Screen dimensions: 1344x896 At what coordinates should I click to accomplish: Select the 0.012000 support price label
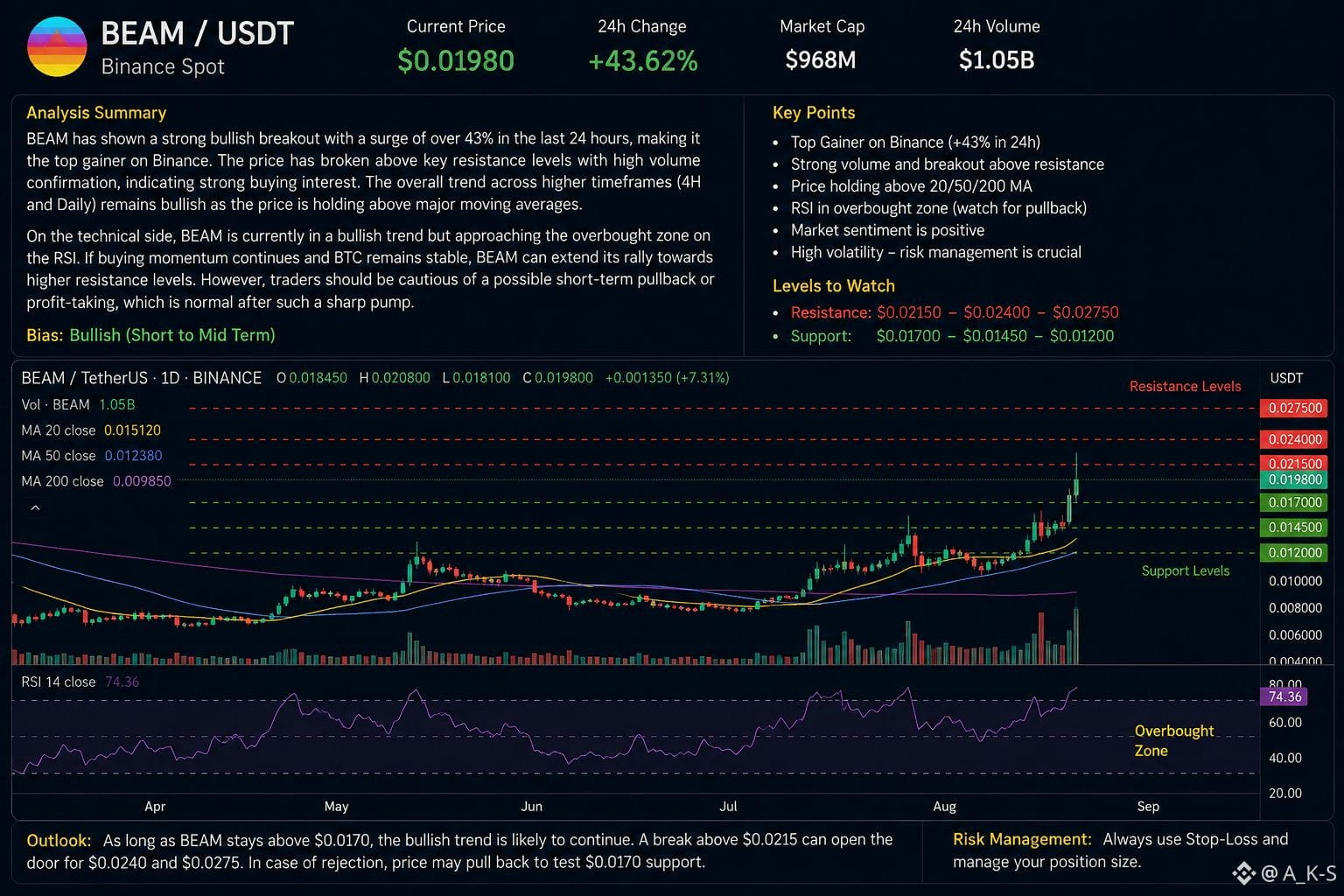tap(1292, 552)
